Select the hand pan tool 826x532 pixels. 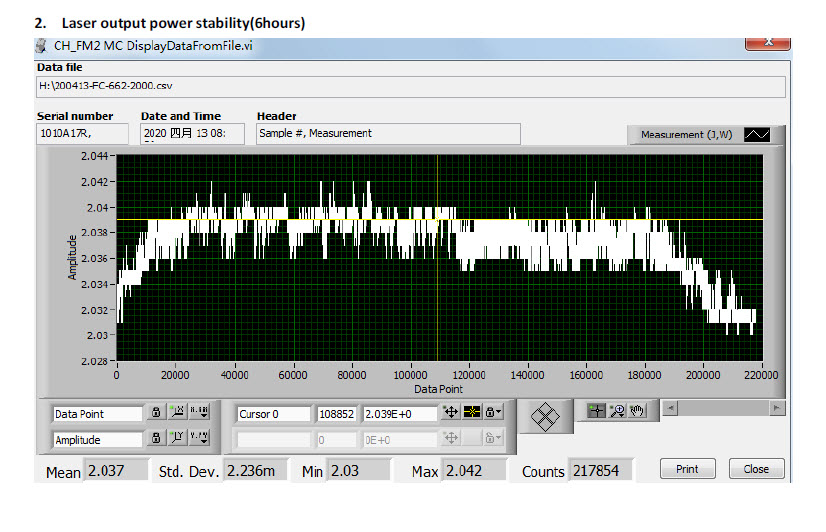[x=637, y=409]
